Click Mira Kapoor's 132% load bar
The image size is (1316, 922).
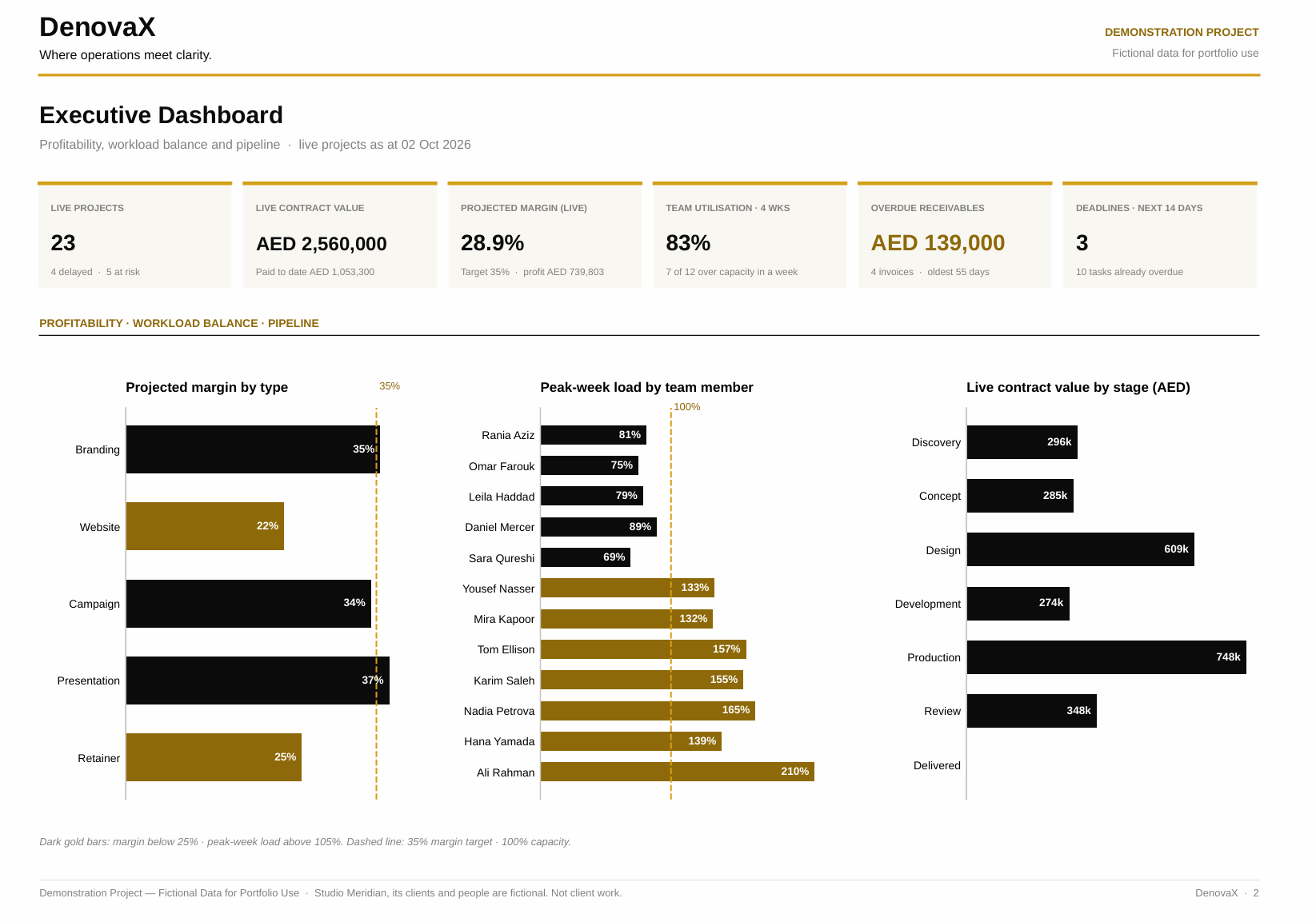click(626, 619)
